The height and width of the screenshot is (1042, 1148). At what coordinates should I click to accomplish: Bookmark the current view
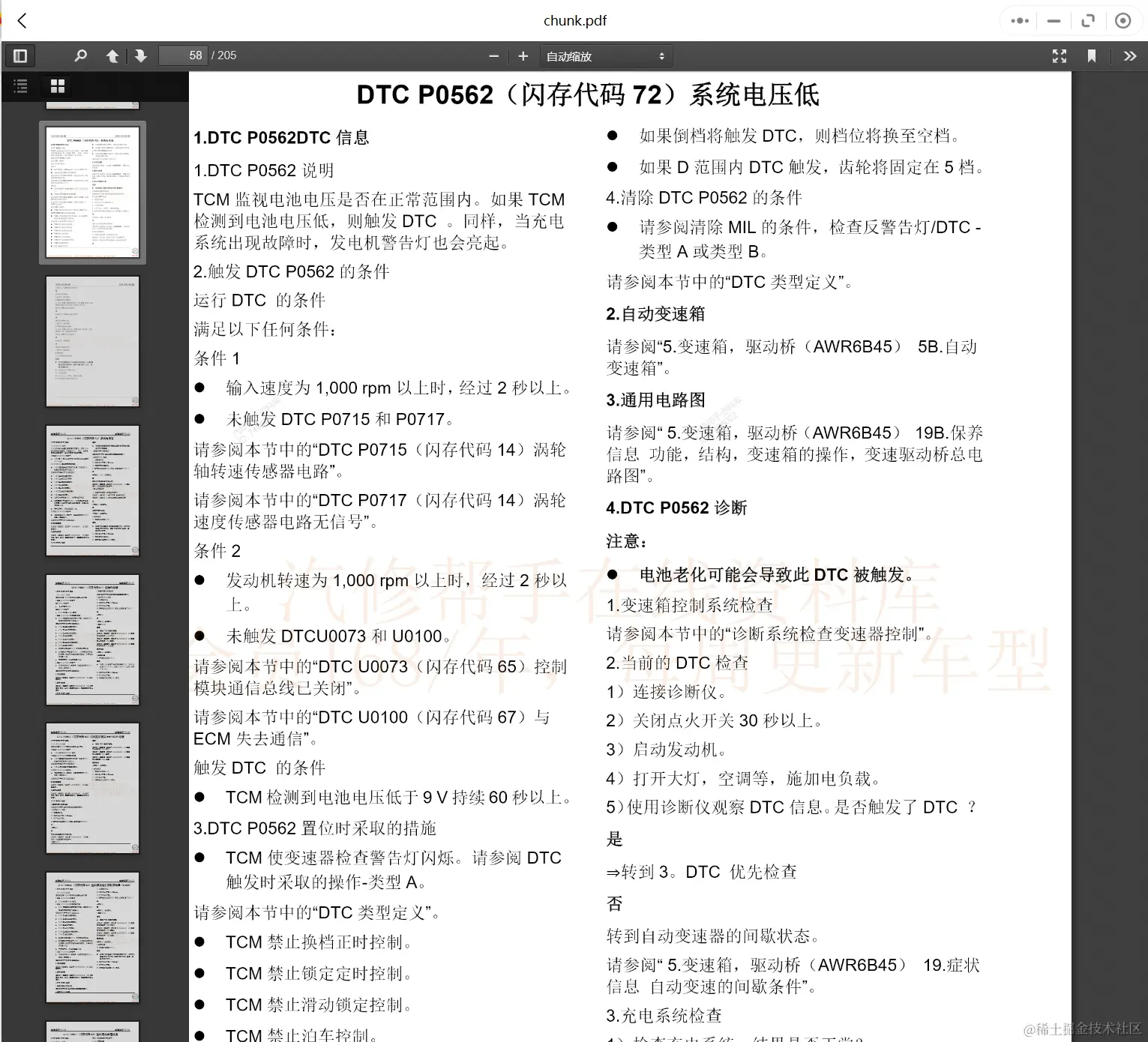pos(1092,55)
